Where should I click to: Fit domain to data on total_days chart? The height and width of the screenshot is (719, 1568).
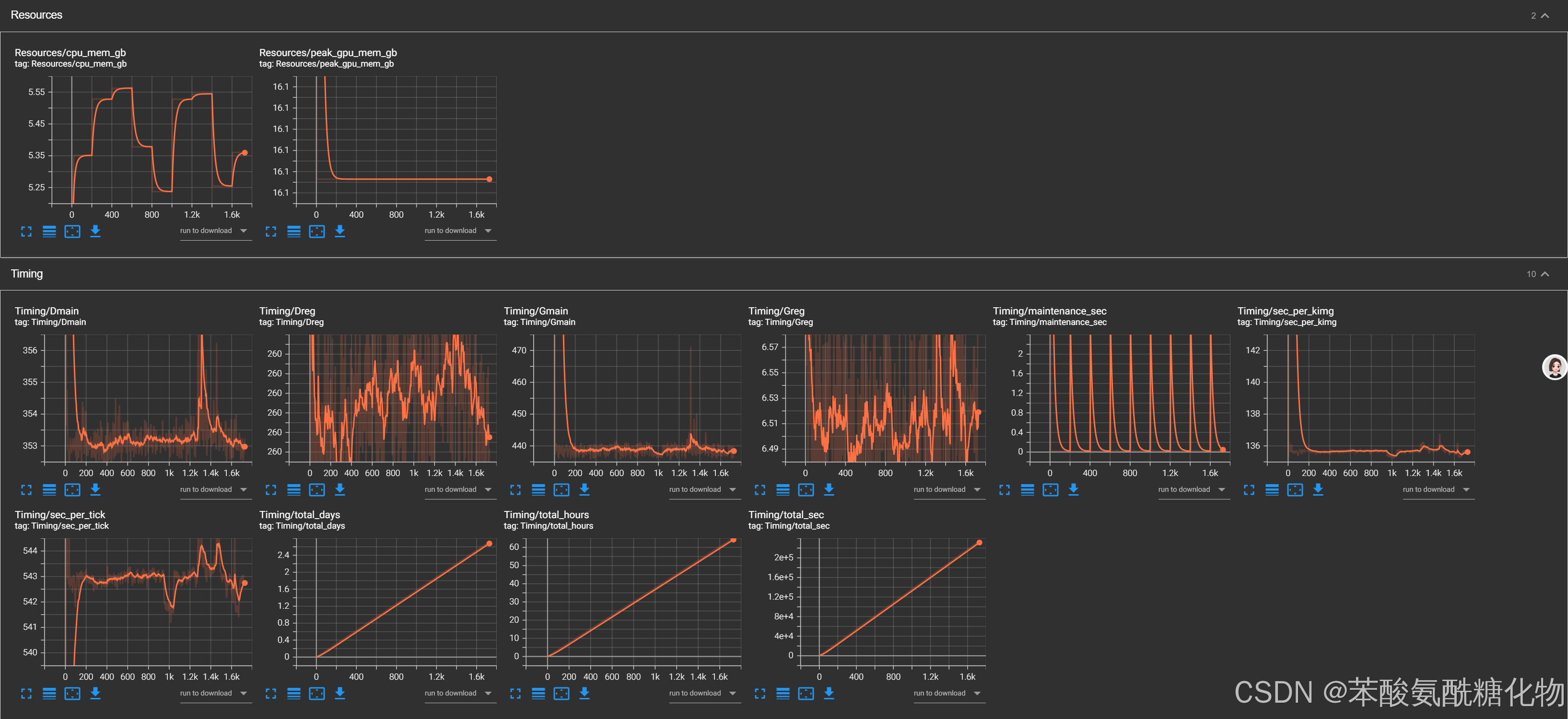pyautogui.click(x=316, y=694)
